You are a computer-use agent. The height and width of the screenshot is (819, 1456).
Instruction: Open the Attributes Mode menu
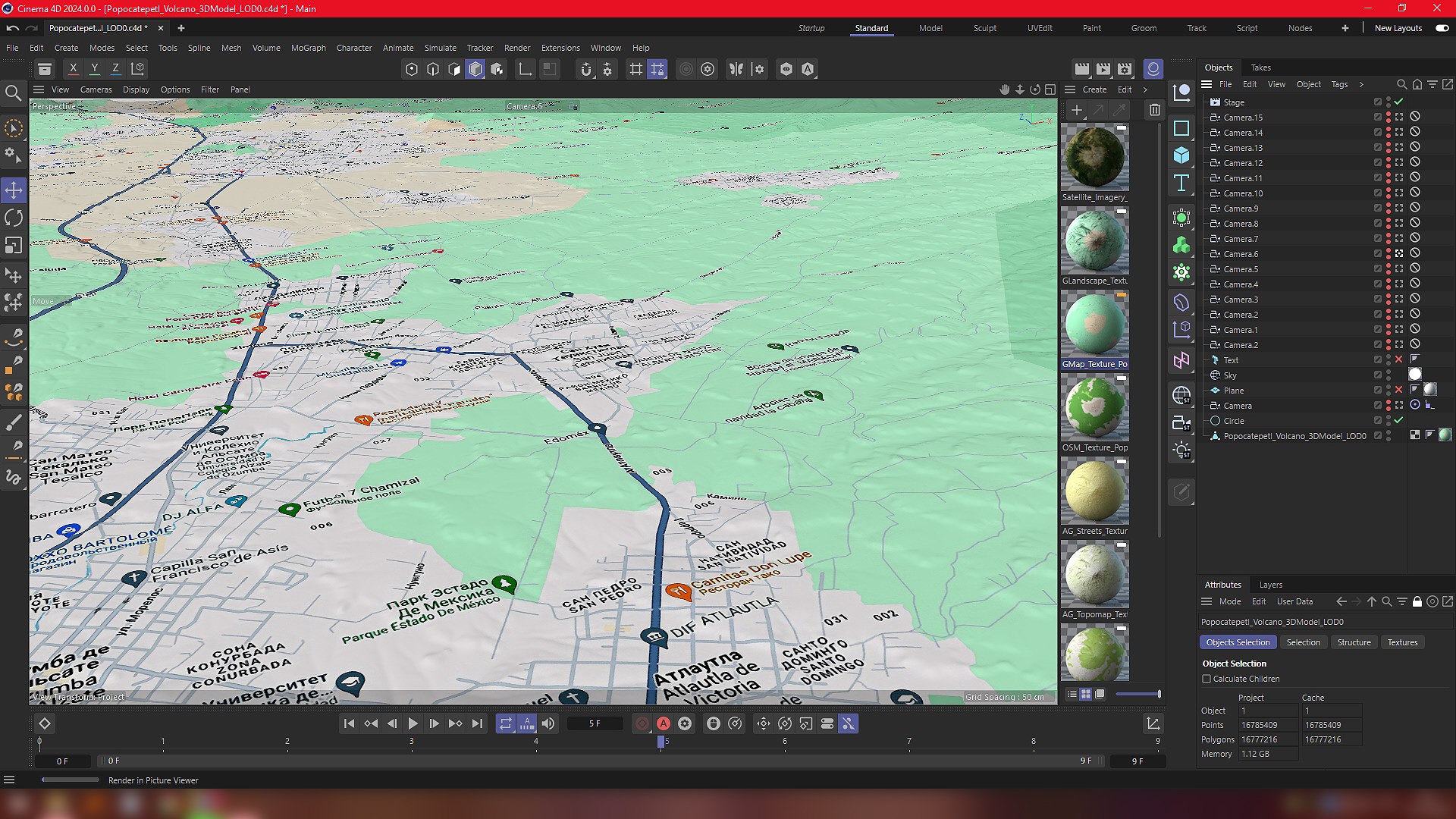pyautogui.click(x=1230, y=601)
